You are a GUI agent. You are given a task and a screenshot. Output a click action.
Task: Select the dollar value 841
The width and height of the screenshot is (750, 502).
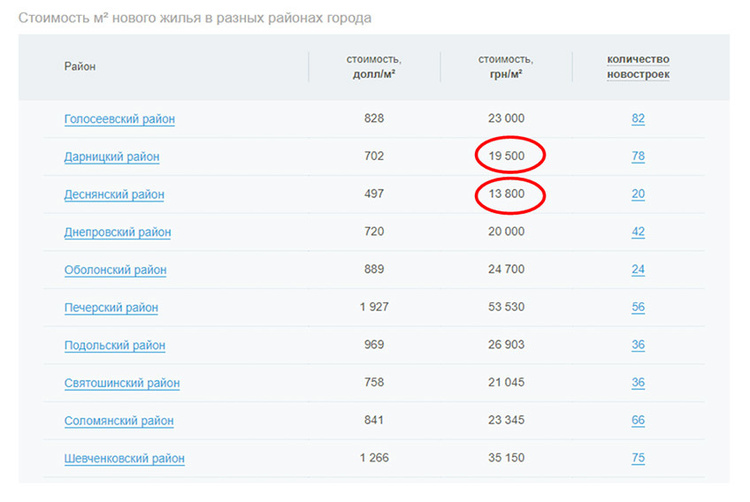(374, 420)
